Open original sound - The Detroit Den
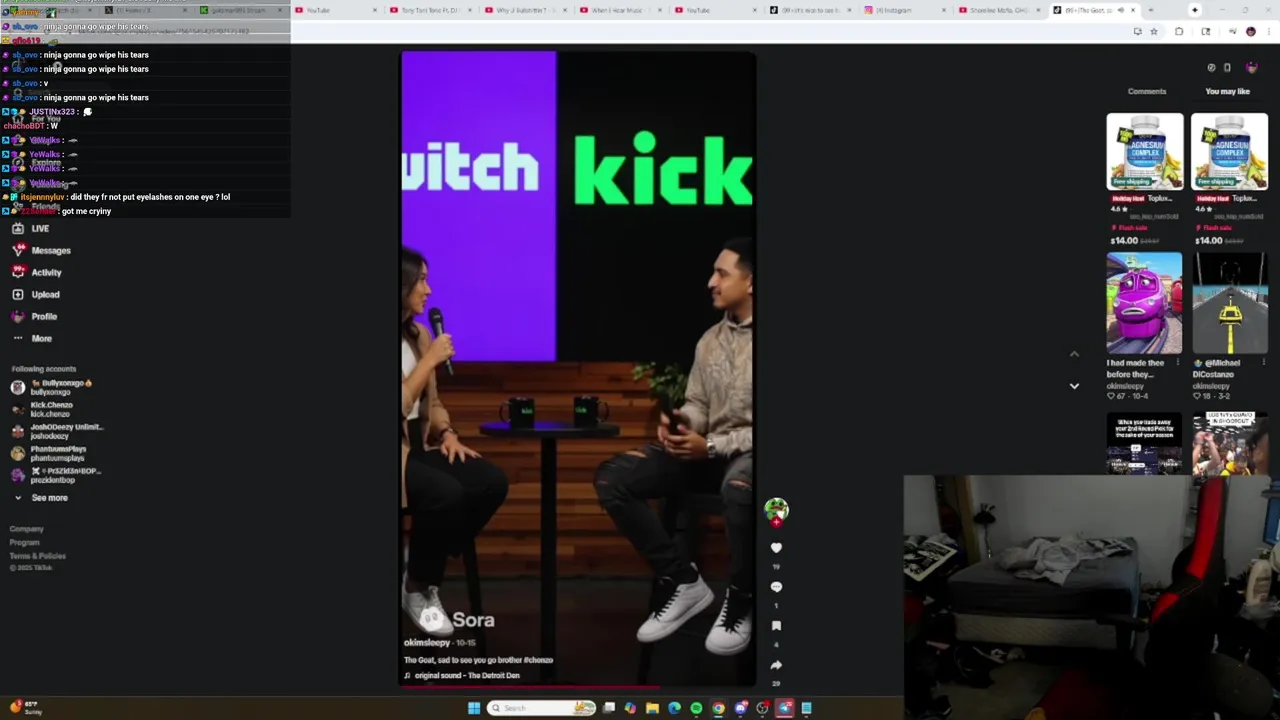The image size is (1280, 720). click(x=467, y=675)
